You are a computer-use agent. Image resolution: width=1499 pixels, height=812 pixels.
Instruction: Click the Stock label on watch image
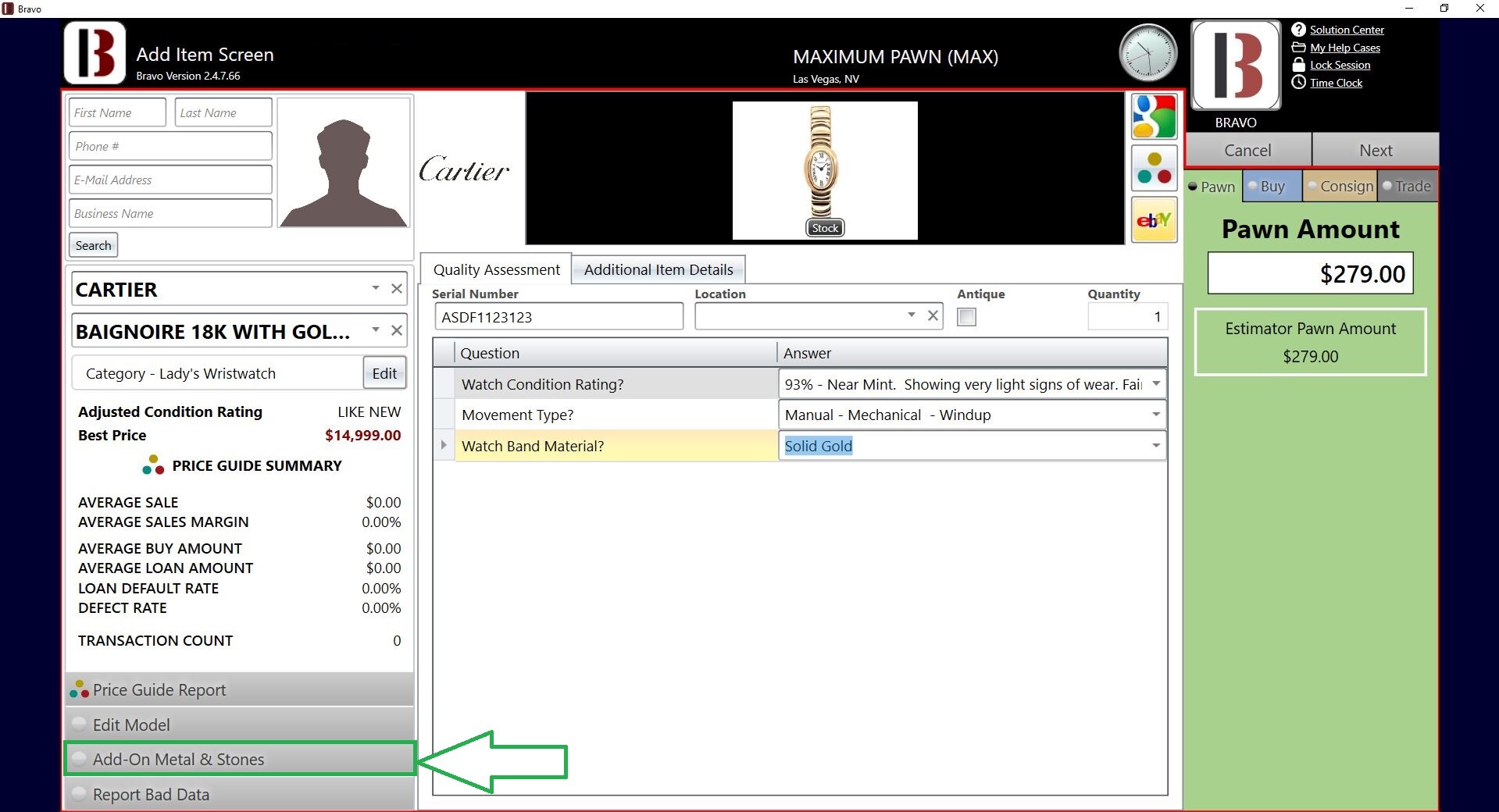point(825,228)
